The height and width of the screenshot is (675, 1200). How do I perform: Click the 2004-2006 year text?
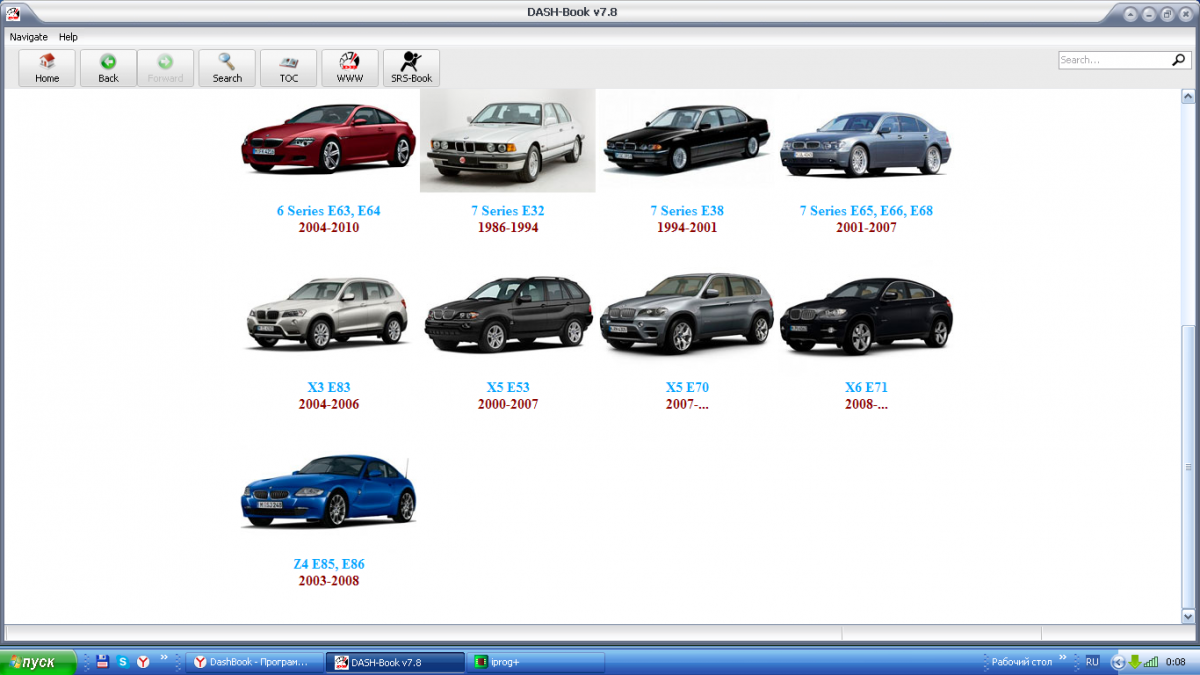328,404
